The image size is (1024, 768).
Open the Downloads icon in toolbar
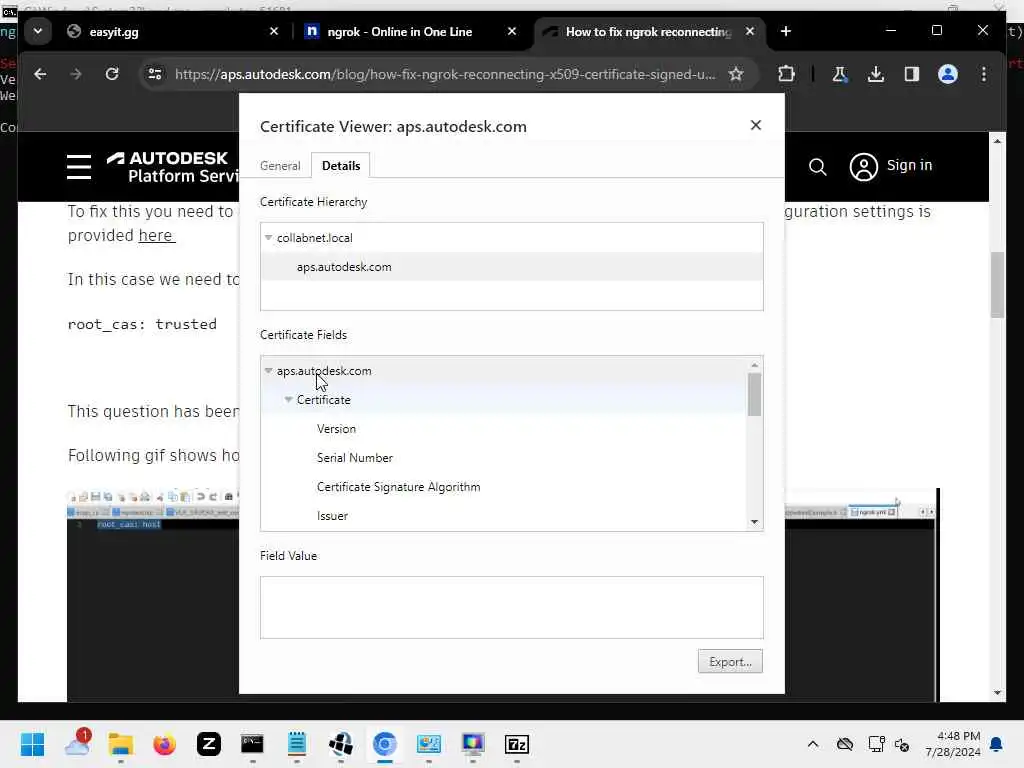pyautogui.click(x=876, y=74)
